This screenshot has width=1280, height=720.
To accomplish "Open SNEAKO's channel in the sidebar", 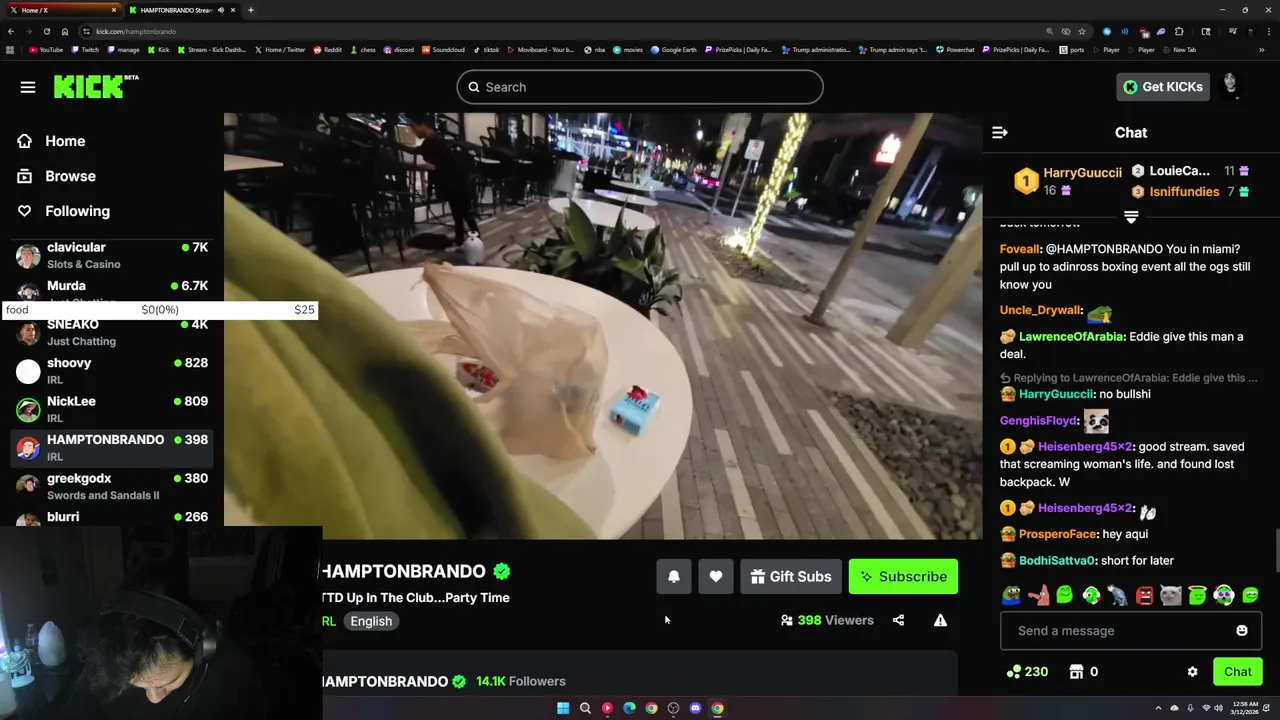I will tap(112, 332).
